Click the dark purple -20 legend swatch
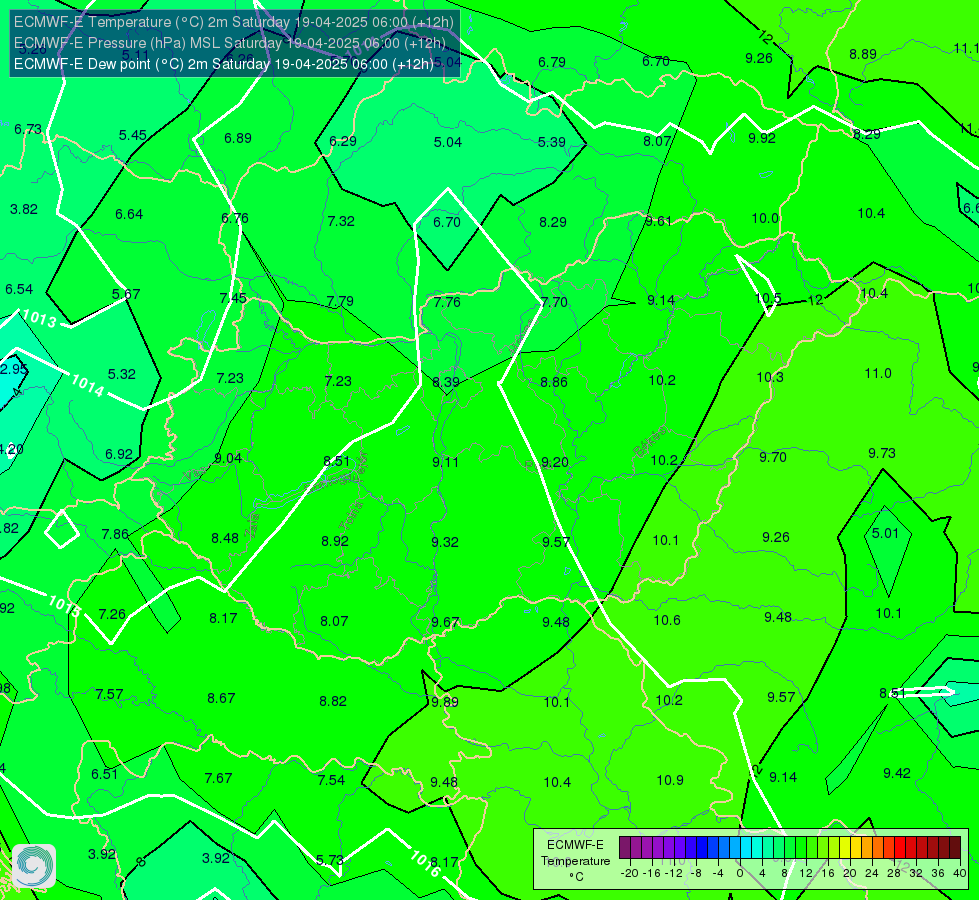979x900 pixels. click(x=624, y=848)
